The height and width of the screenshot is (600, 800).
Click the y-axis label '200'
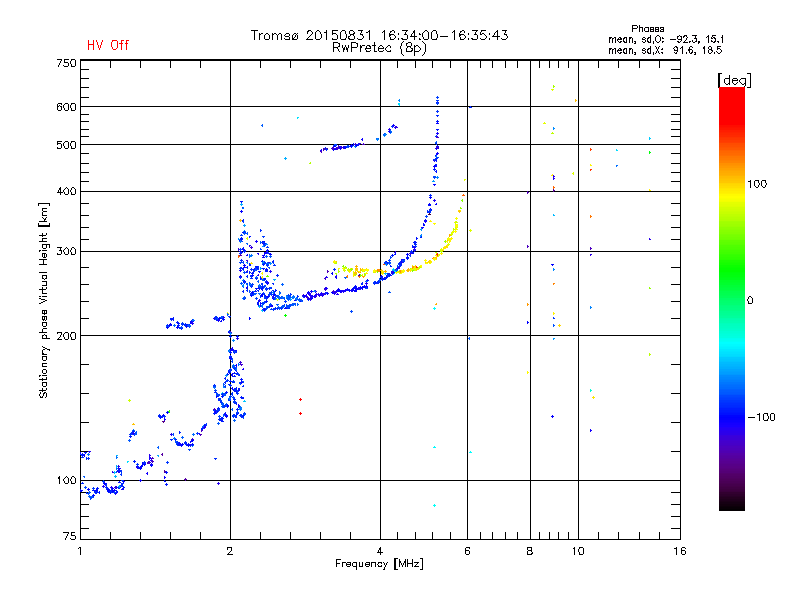pyautogui.click(x=66, y=336)
